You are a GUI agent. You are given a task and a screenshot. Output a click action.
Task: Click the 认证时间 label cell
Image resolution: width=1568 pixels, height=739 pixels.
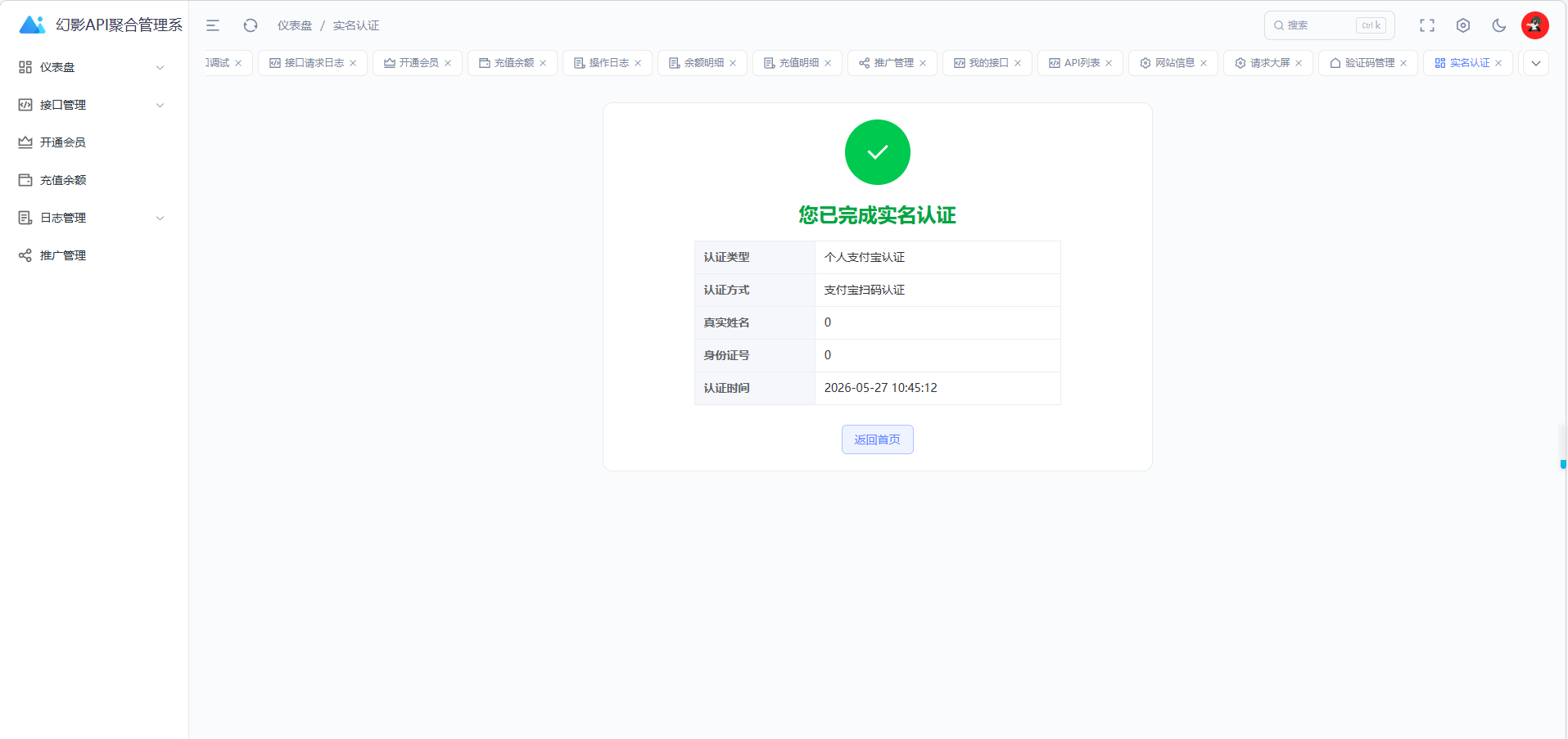[755, 388]
